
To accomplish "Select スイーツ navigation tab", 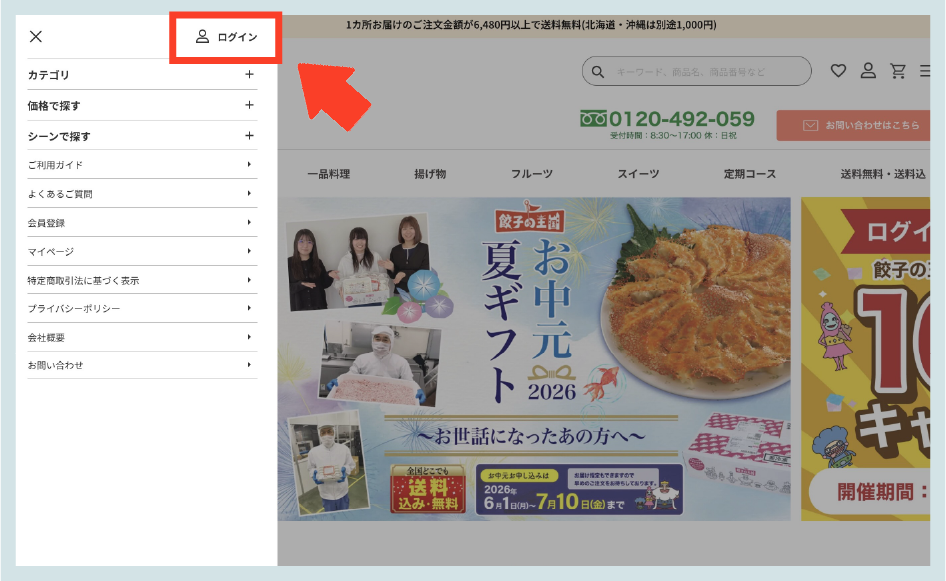I will pos(638,174).
